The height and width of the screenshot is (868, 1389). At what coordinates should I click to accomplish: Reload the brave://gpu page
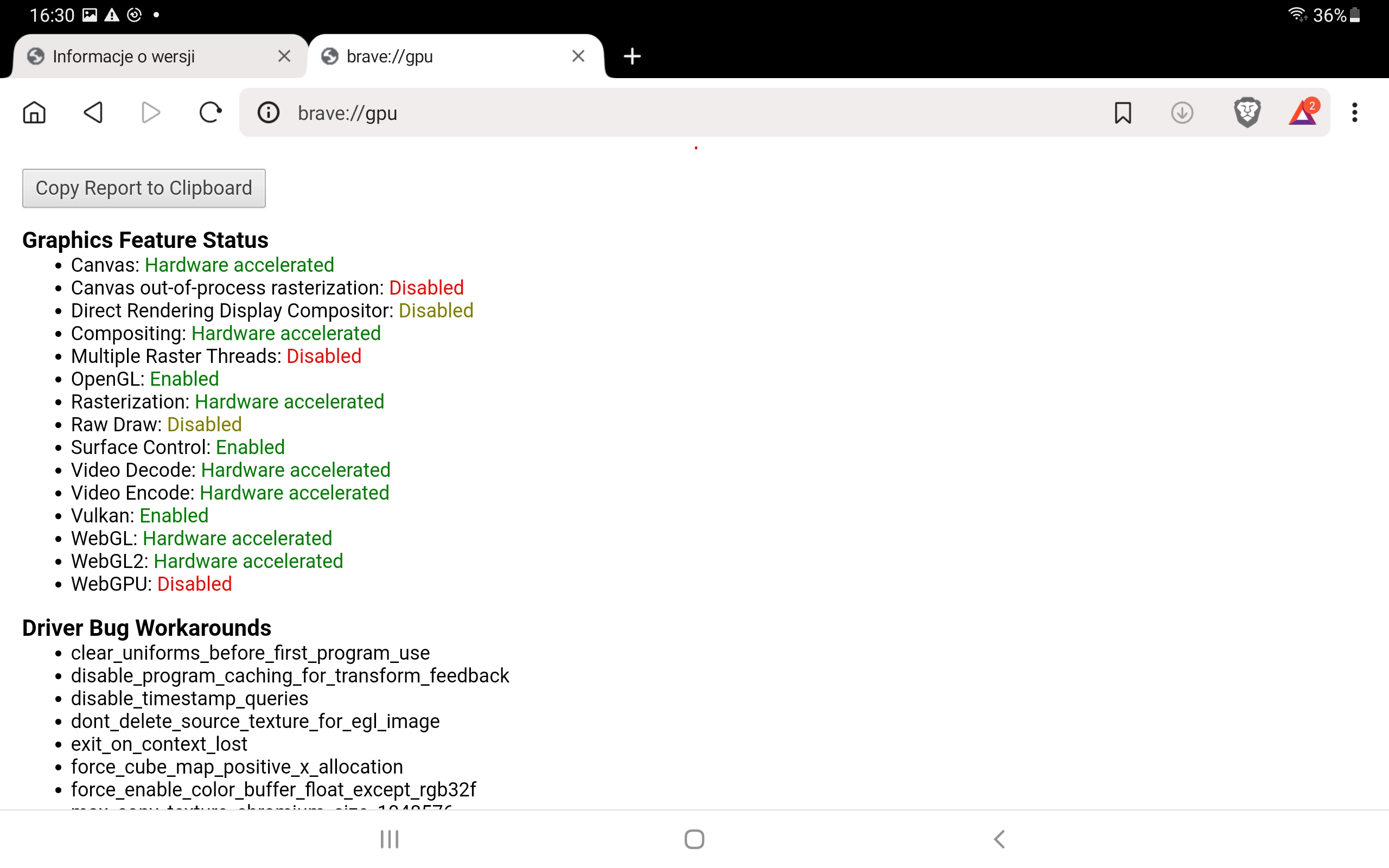click(x=210, y=112)
